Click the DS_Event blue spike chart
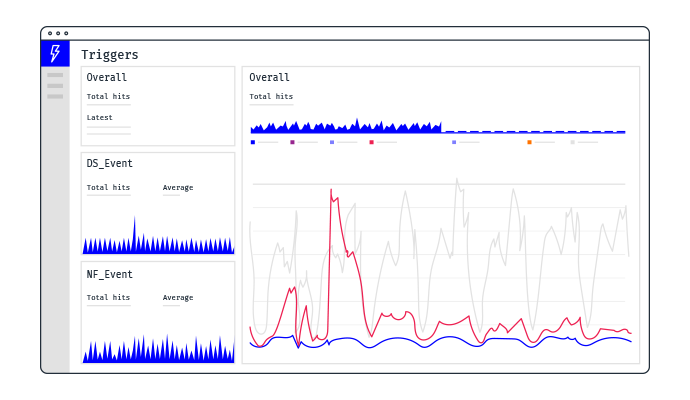690x400 pixels. pyautogui.click(x=158, y=235)
